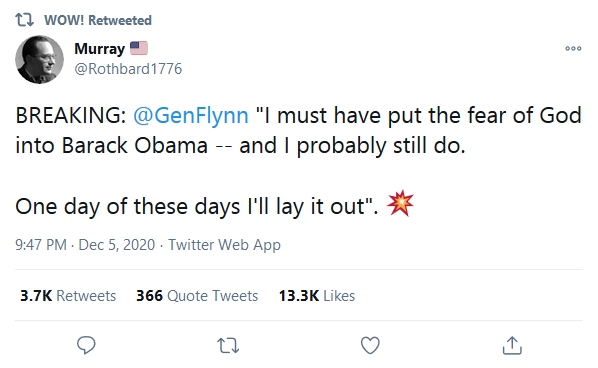Retweet using the bottom arrows icon
Screen dimensions: 598x368
[228, 346]
